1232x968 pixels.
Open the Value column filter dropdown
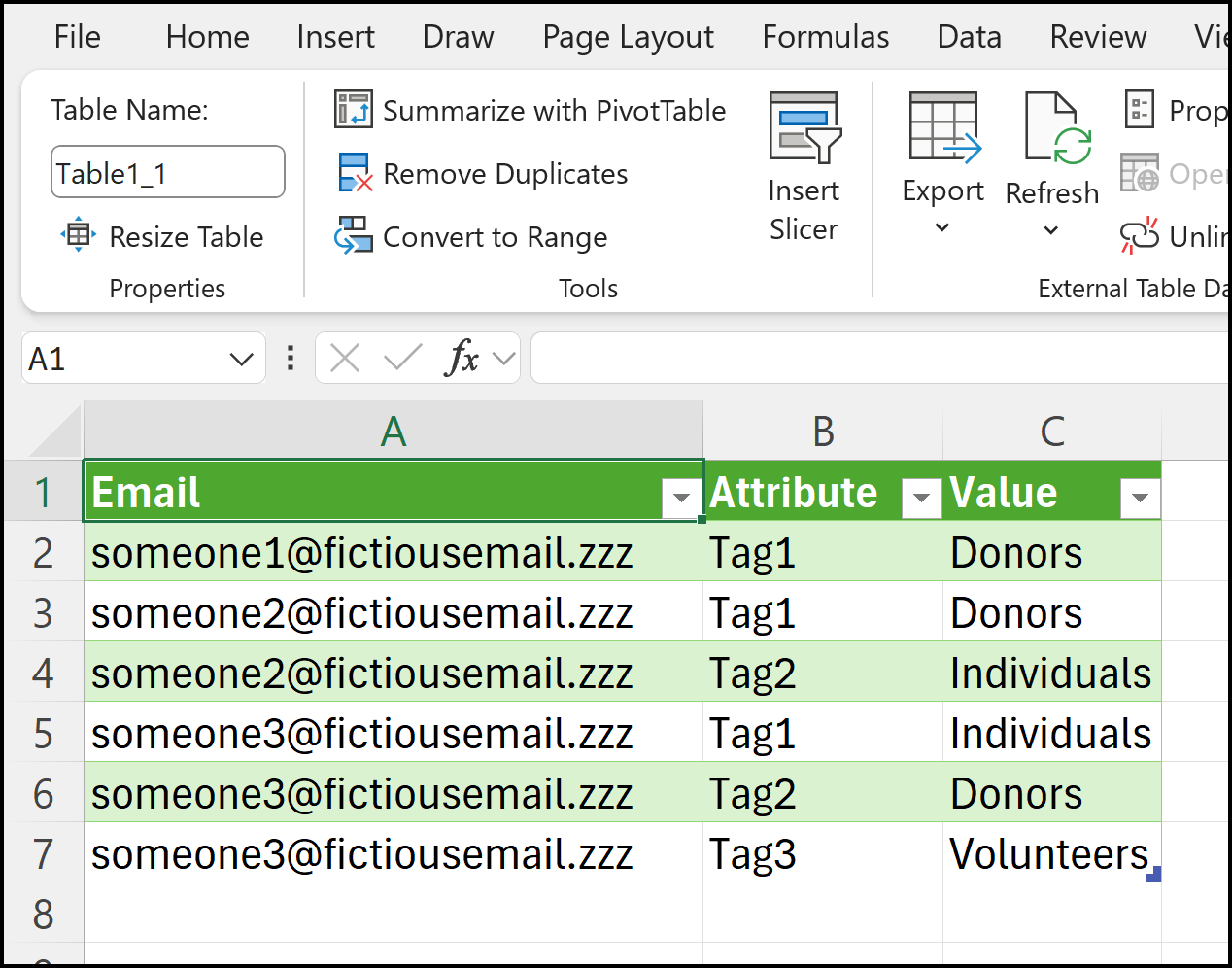[x=1138, y=497]
